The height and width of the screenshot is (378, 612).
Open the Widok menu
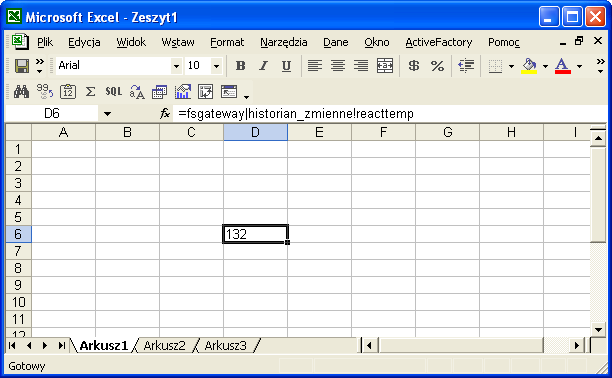[131, 42]
